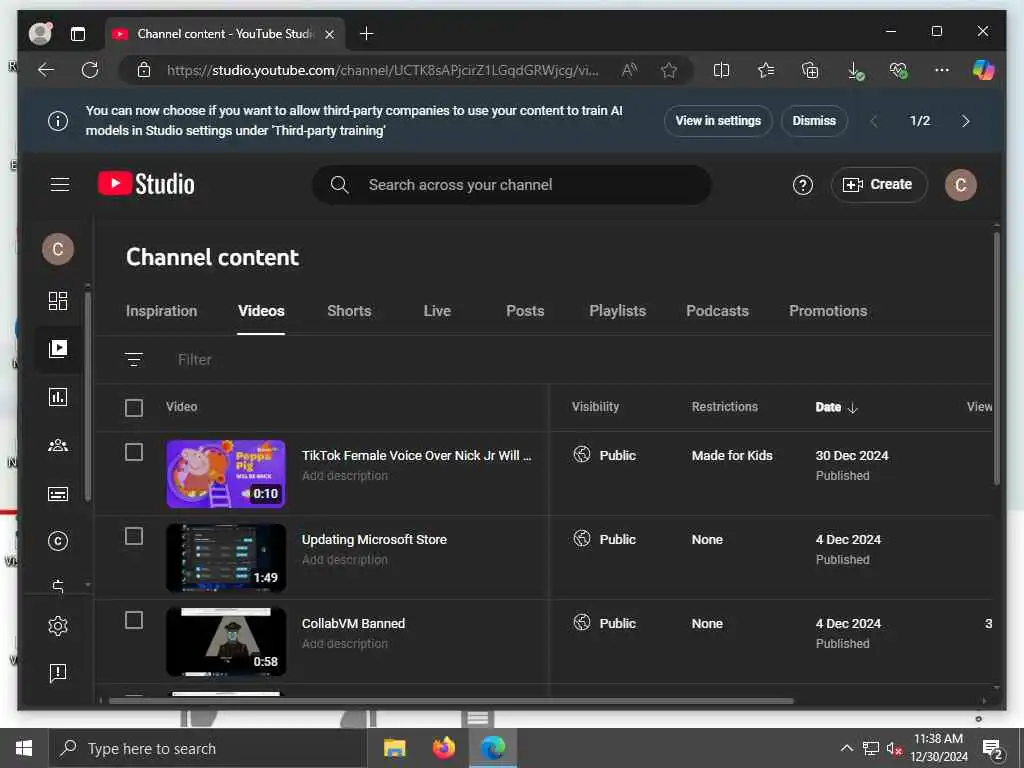The height and width of the screenshot is (768, 1024).
Task: Switch to the Playlists tab
Action: click(x=617, y=311)
